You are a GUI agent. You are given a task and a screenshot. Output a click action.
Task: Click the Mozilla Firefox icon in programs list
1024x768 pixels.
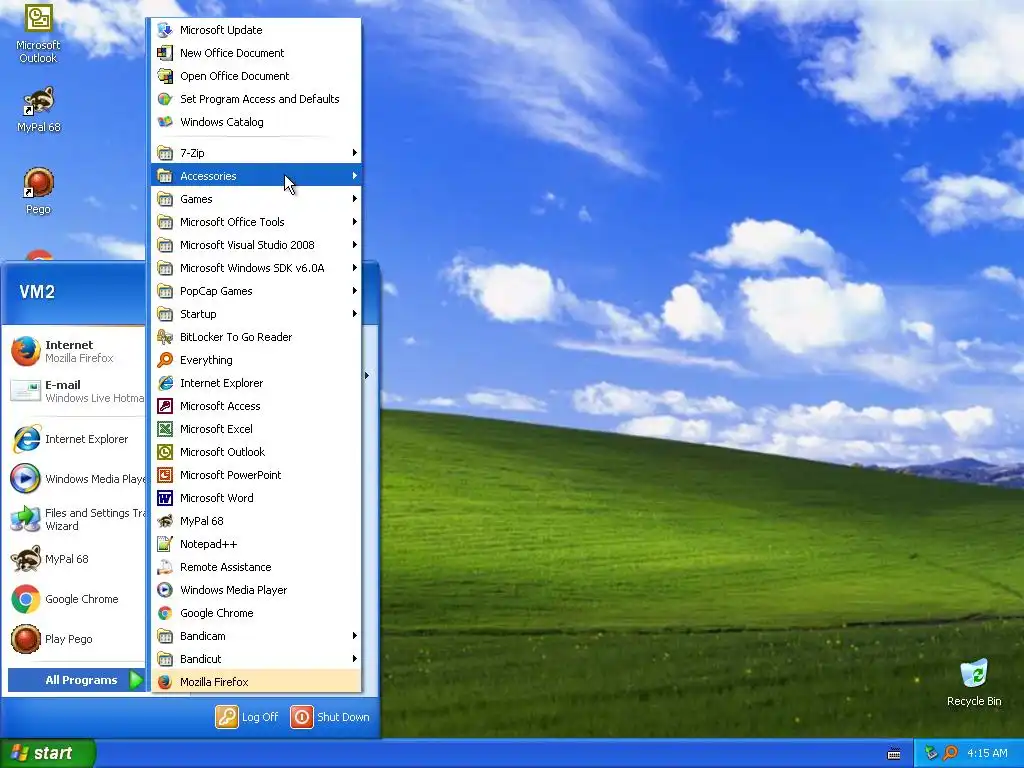coord(165,682)
